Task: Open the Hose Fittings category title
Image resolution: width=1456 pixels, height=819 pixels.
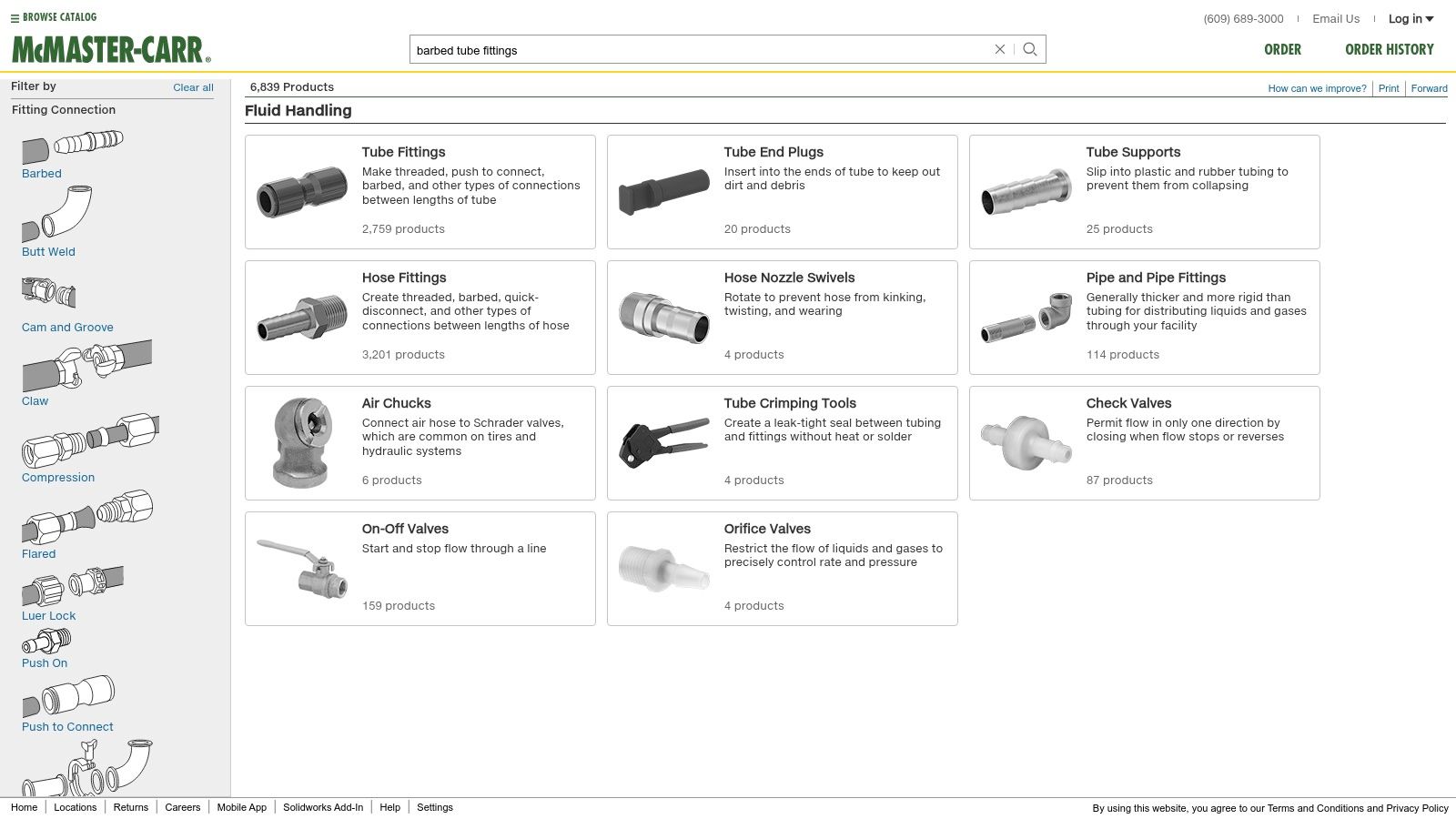Action: 404,278
